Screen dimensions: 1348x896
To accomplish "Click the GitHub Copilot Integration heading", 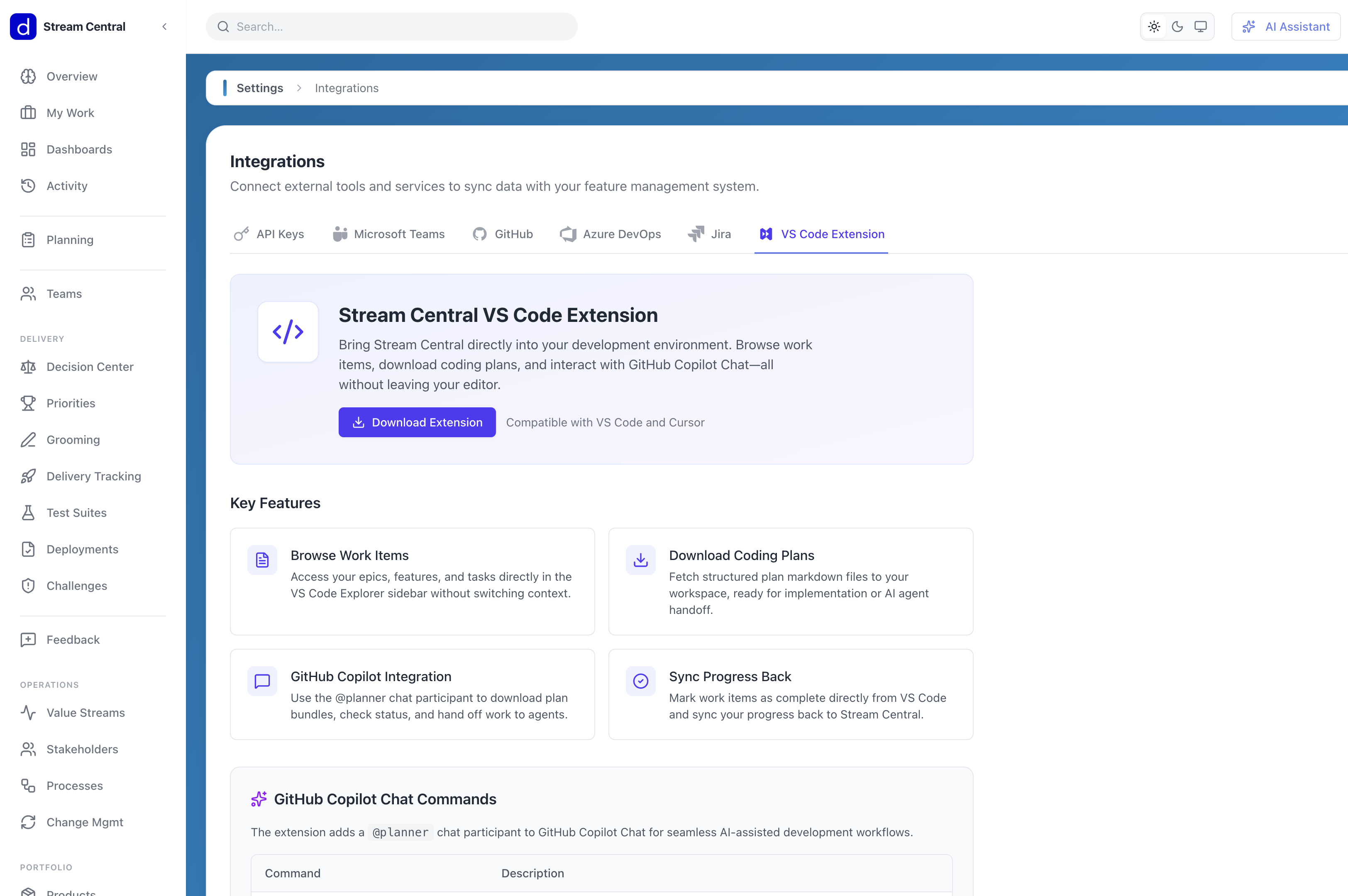I will click(x=371, y=677).
